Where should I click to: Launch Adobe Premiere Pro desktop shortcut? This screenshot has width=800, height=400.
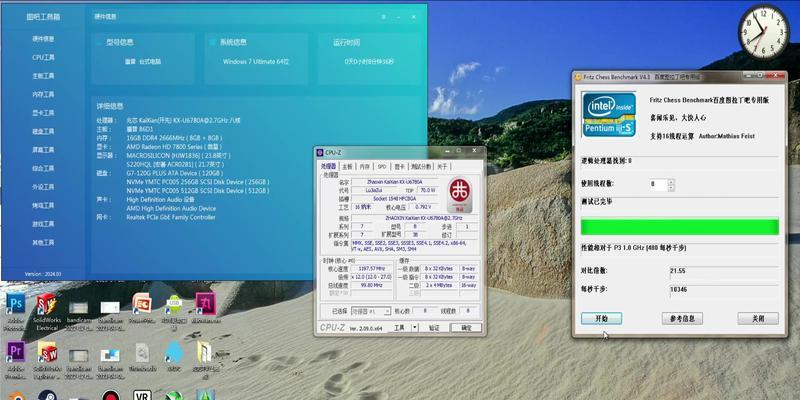tap(16, 352)
